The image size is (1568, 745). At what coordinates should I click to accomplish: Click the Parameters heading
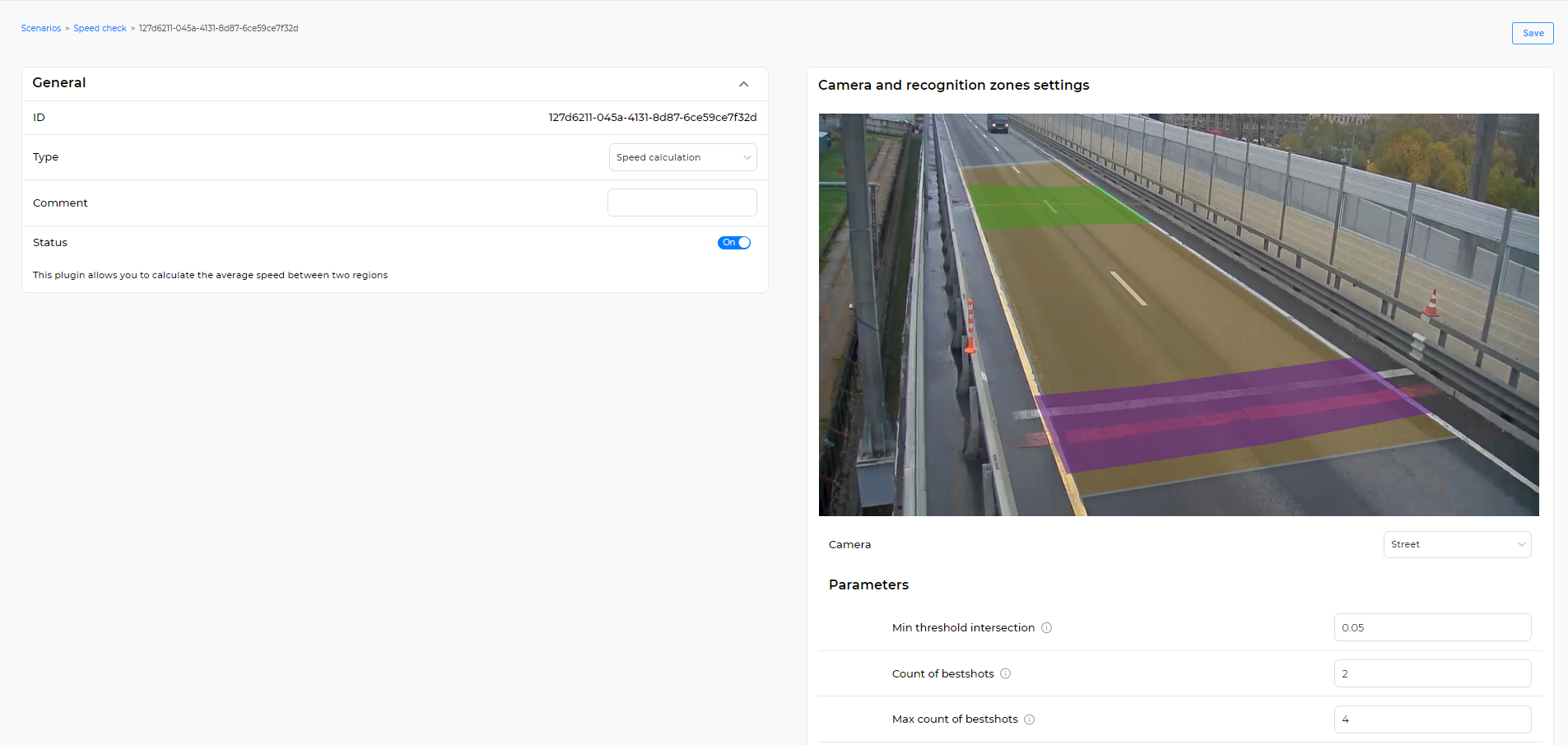(868, 584)
